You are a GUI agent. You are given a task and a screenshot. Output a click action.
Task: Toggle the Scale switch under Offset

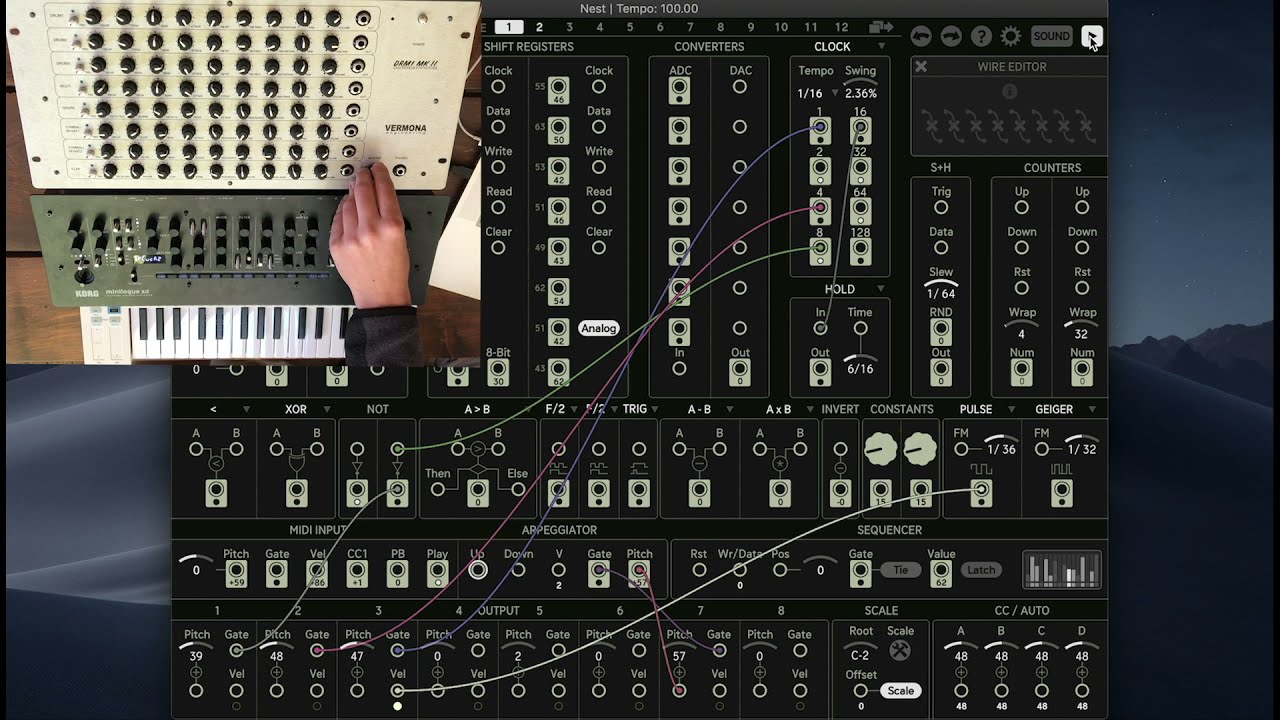(901, 690)
